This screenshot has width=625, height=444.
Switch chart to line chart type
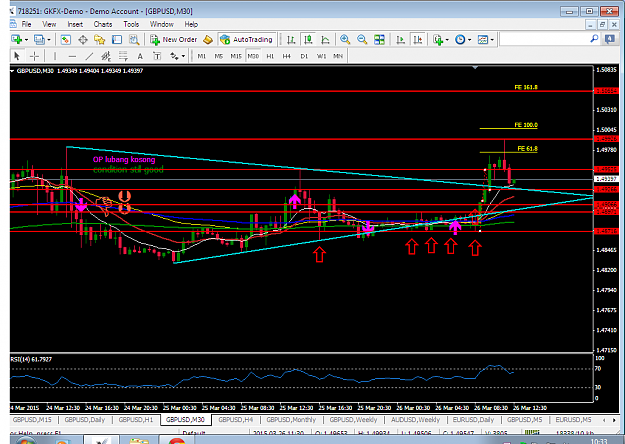pos(325,39)
